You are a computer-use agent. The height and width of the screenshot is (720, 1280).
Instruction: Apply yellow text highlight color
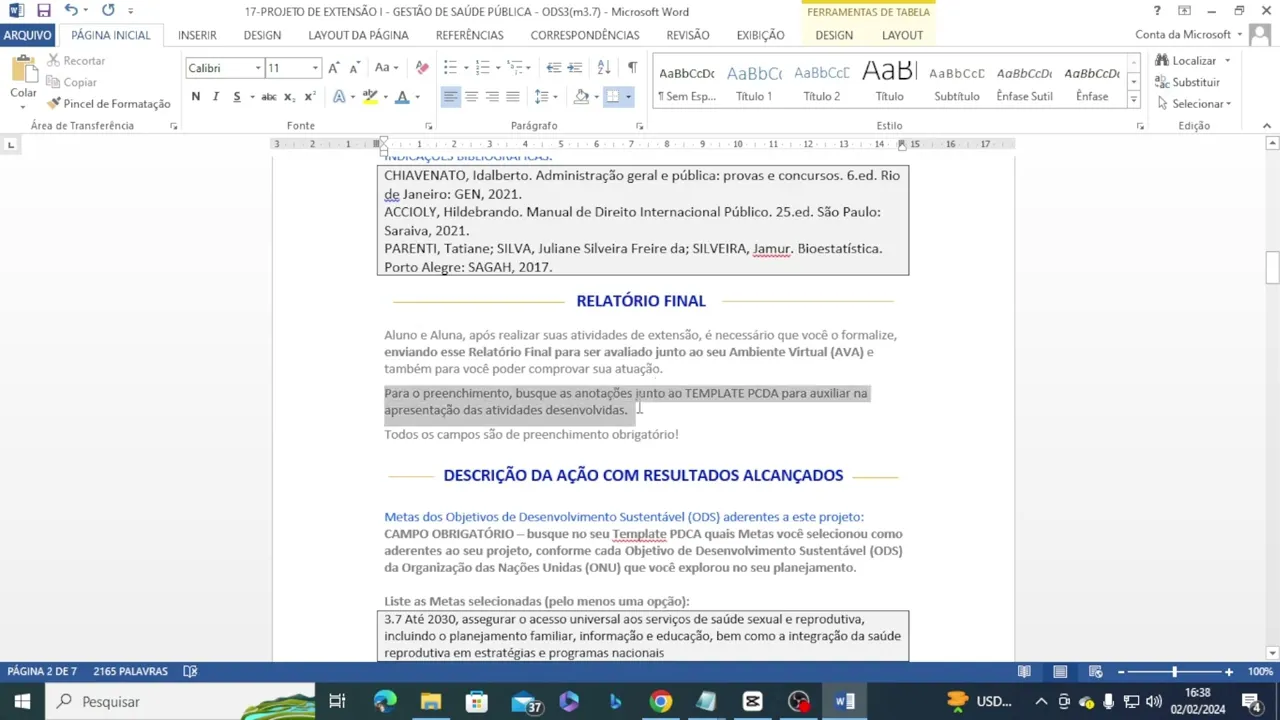click(370, 96)
